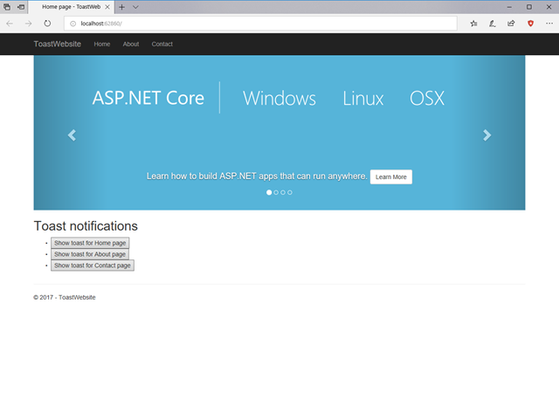The image size is (559, 400).
Task: Show next carousel slide arrow
Action: 487,135
